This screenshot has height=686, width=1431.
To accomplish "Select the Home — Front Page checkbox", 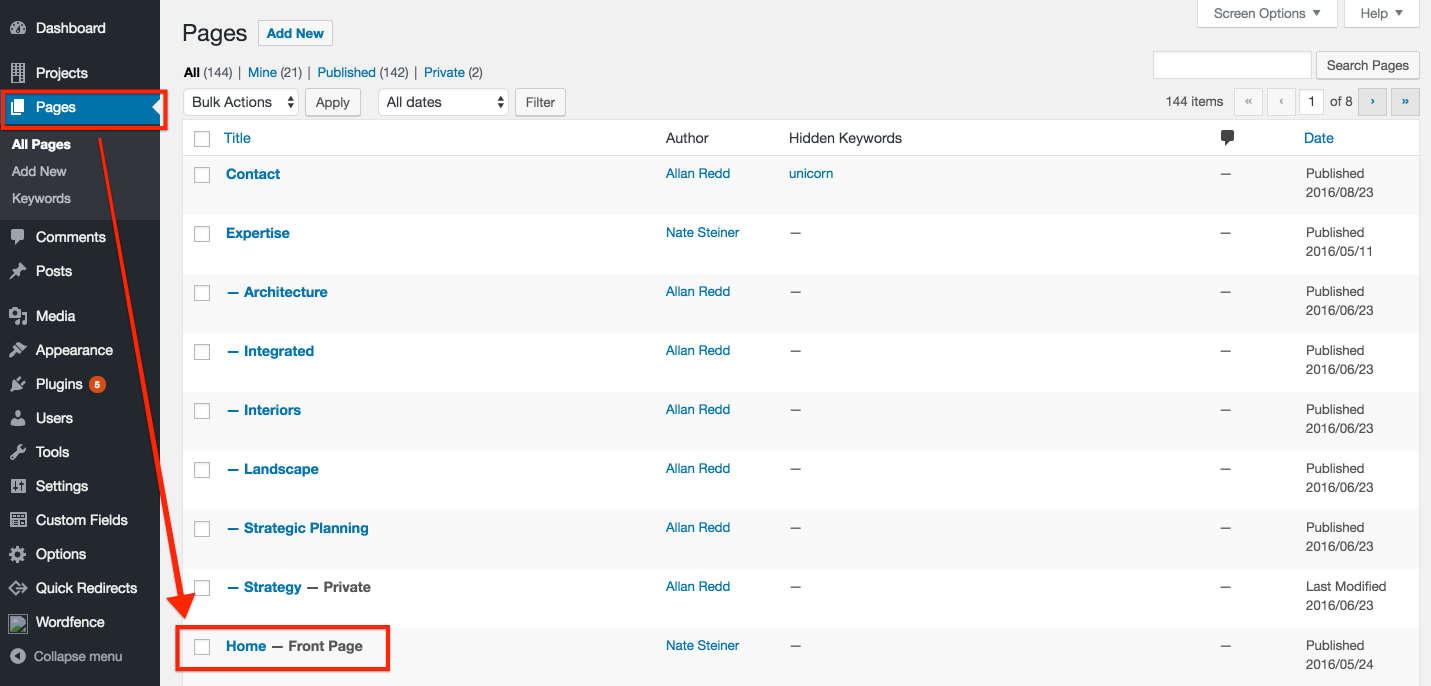I will [202, 647].
